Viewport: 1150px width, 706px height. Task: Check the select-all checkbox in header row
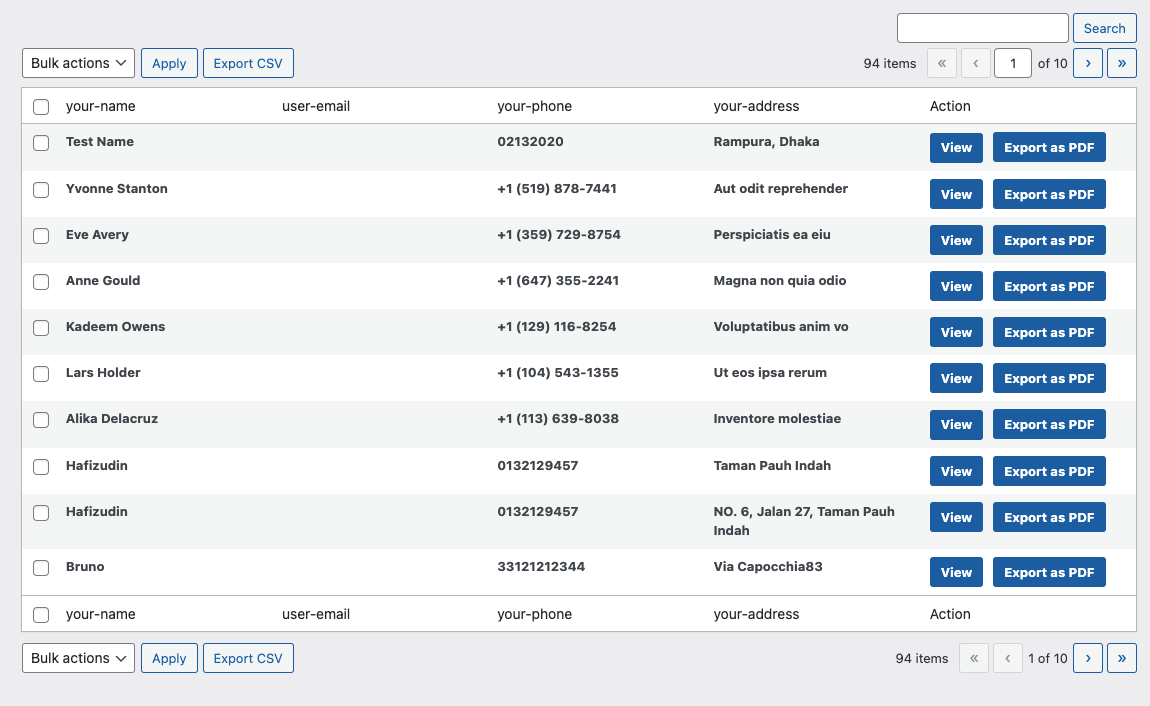41,107
